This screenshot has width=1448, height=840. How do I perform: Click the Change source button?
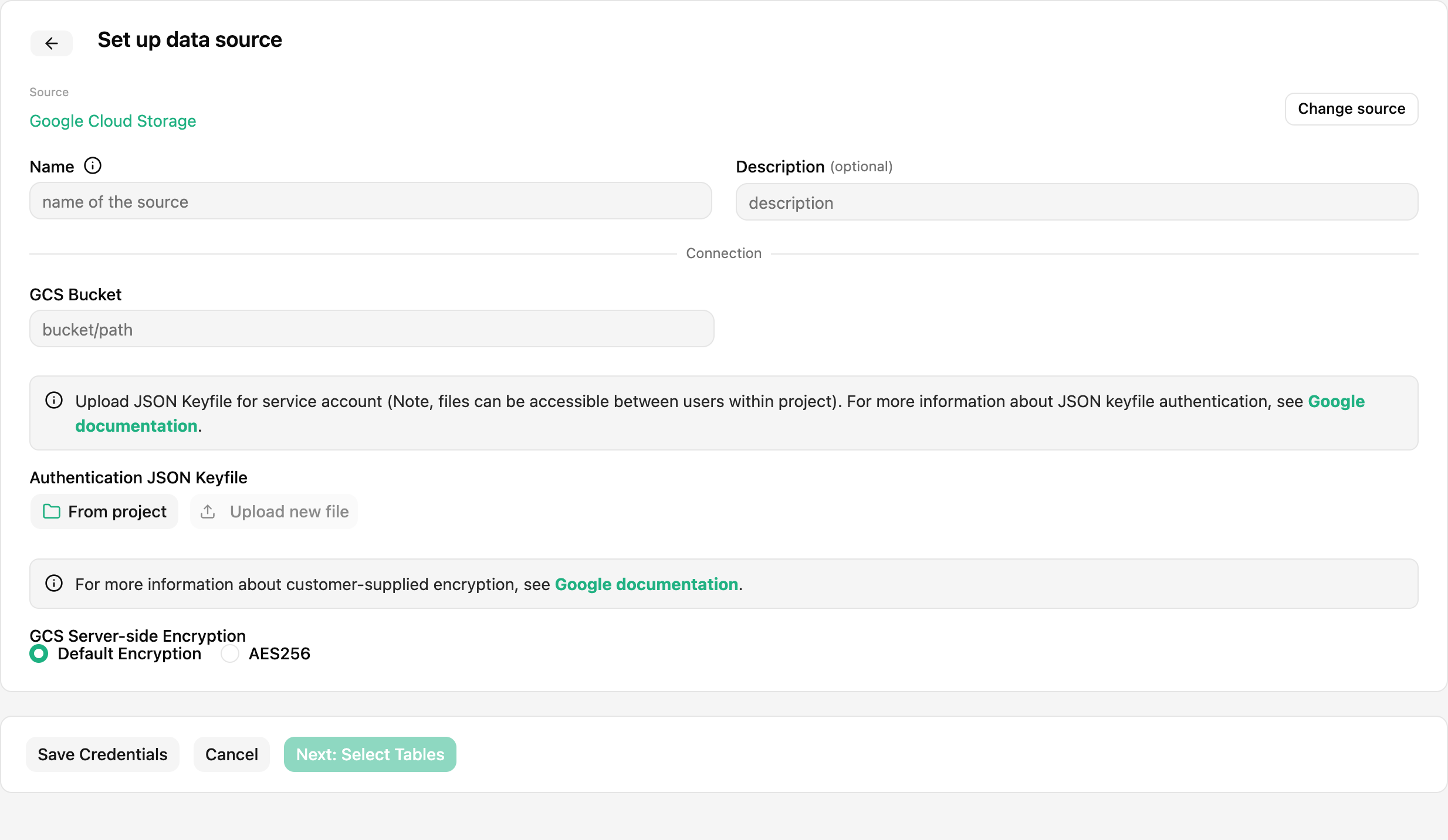coord(1352,109)
